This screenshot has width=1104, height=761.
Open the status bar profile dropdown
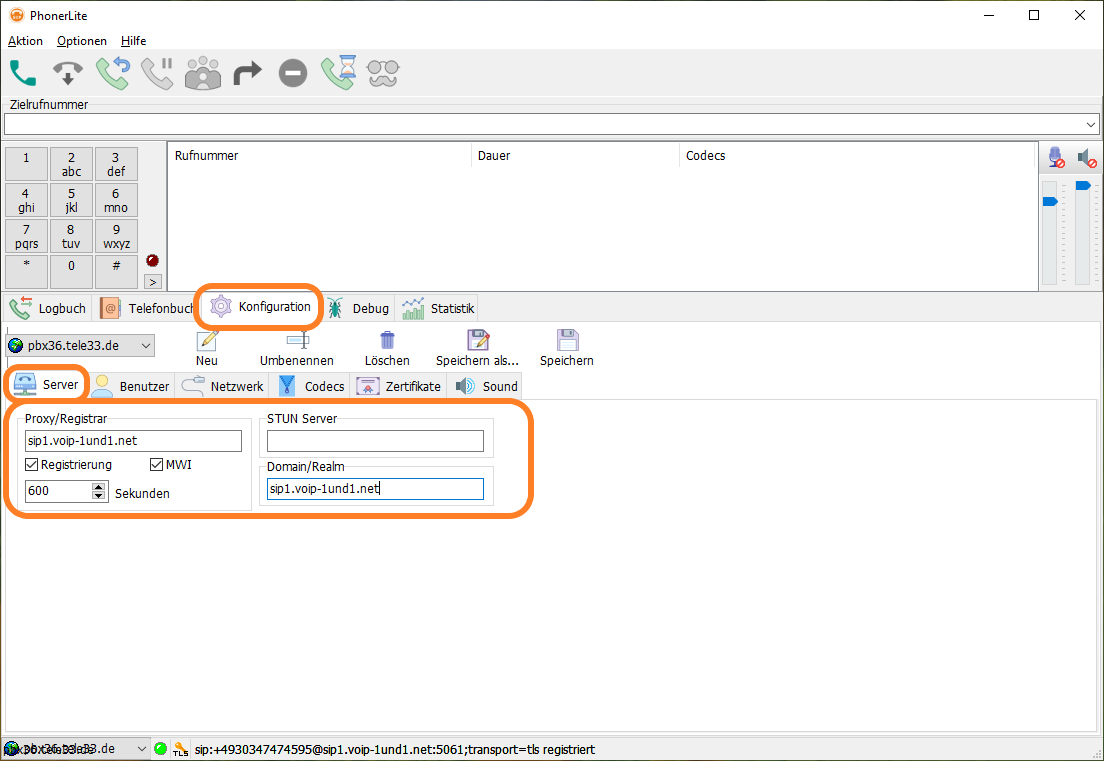click(142, 749)
